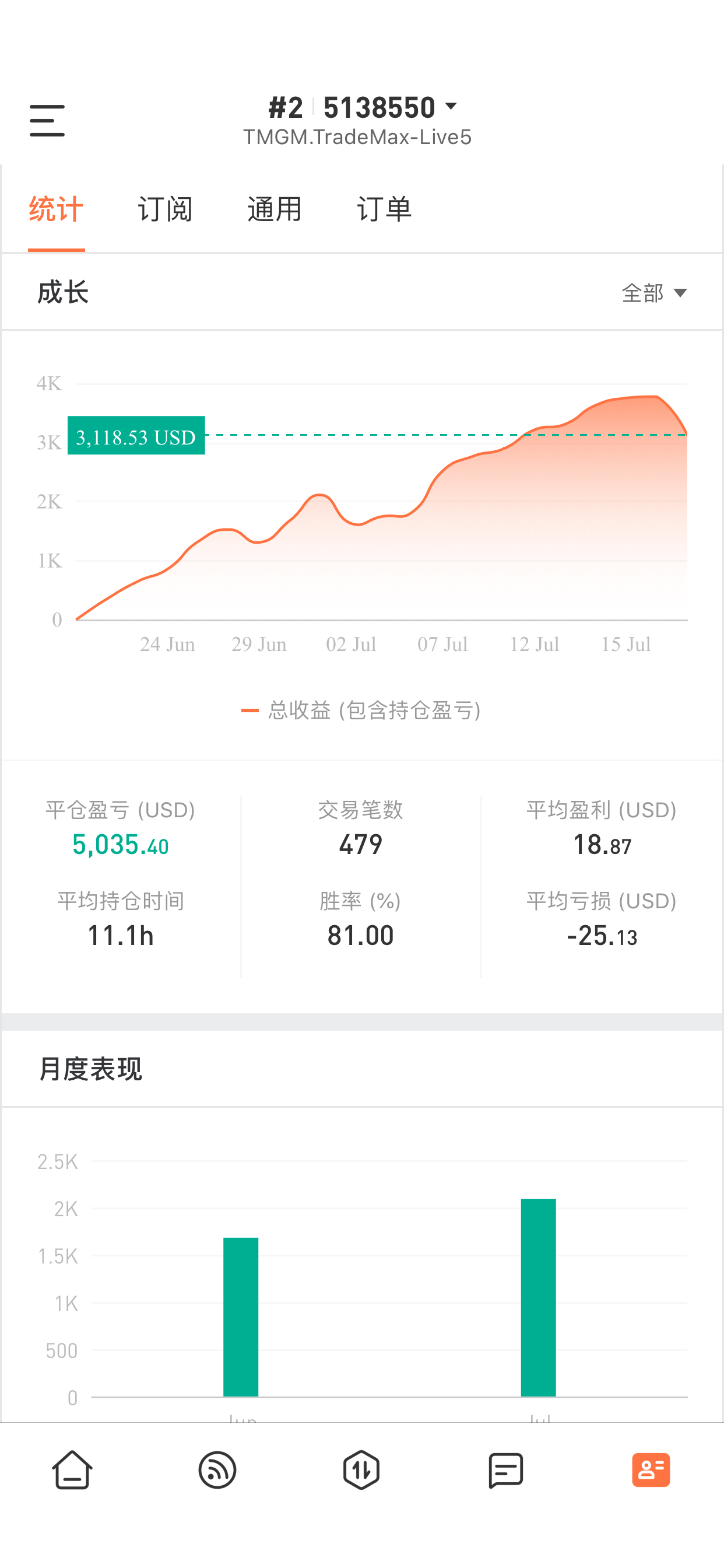Select the 统计 tab
The width and height of the screenshot is (724, 1568).
tap(56, 209)
